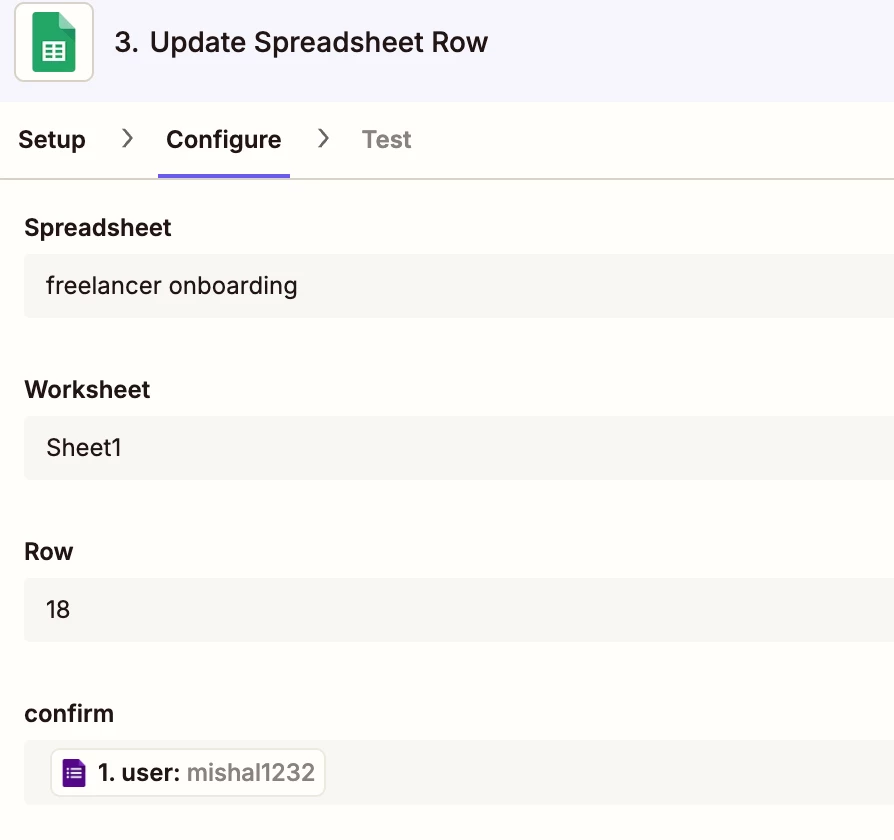Click the Worksheet field label

87,390
